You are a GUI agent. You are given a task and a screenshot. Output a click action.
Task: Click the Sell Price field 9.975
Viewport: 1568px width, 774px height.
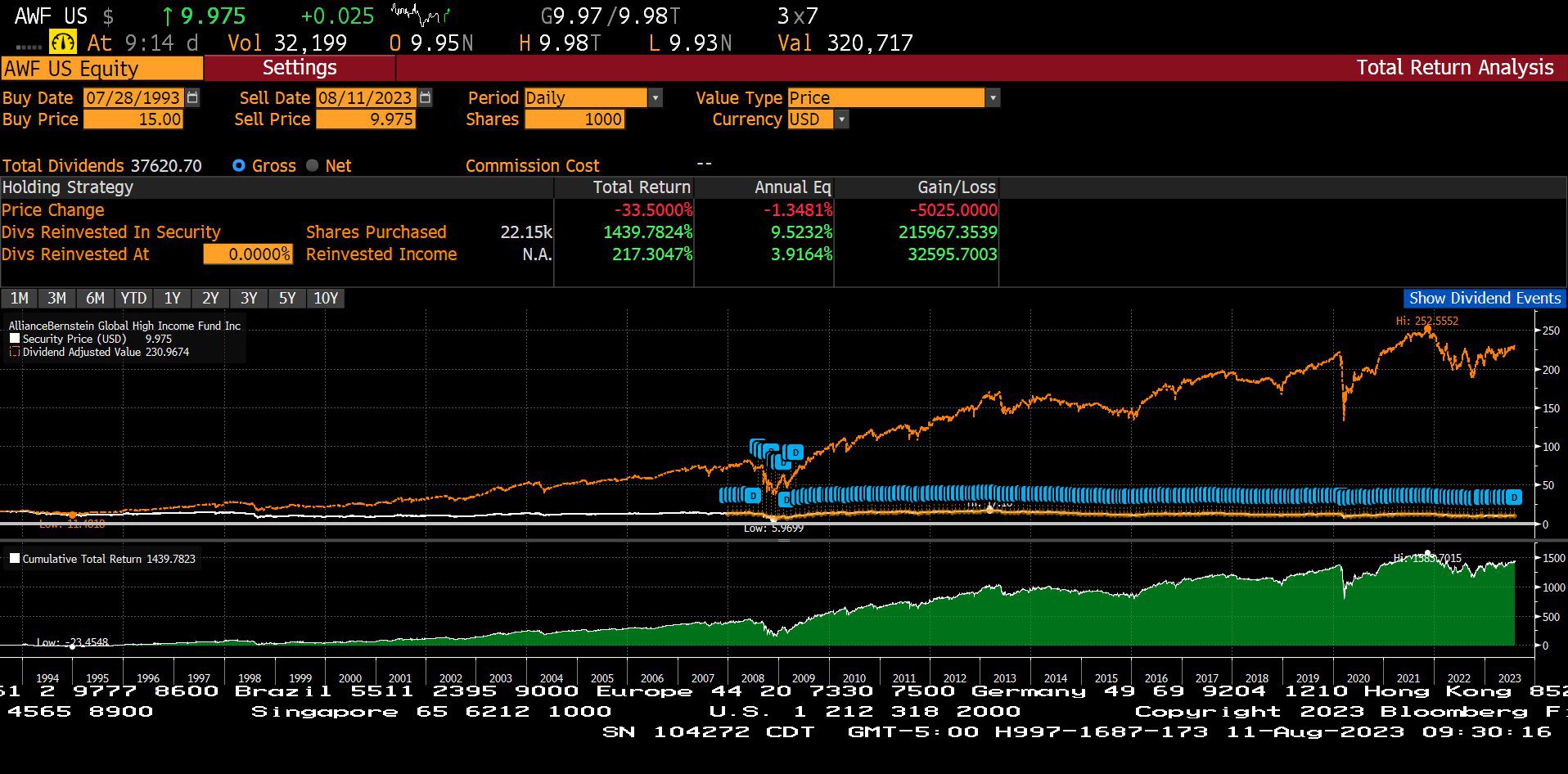(x=366, y=119)
